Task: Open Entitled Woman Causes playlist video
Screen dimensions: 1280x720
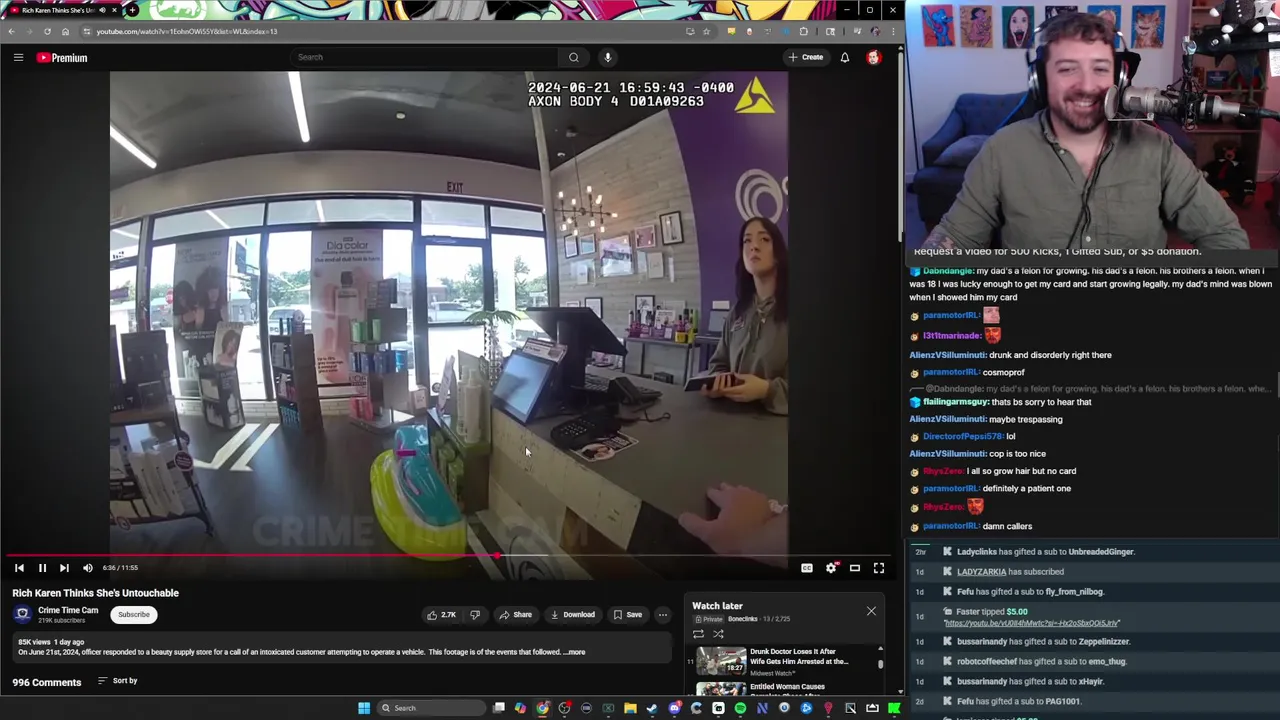Action: tap(787, 687)
